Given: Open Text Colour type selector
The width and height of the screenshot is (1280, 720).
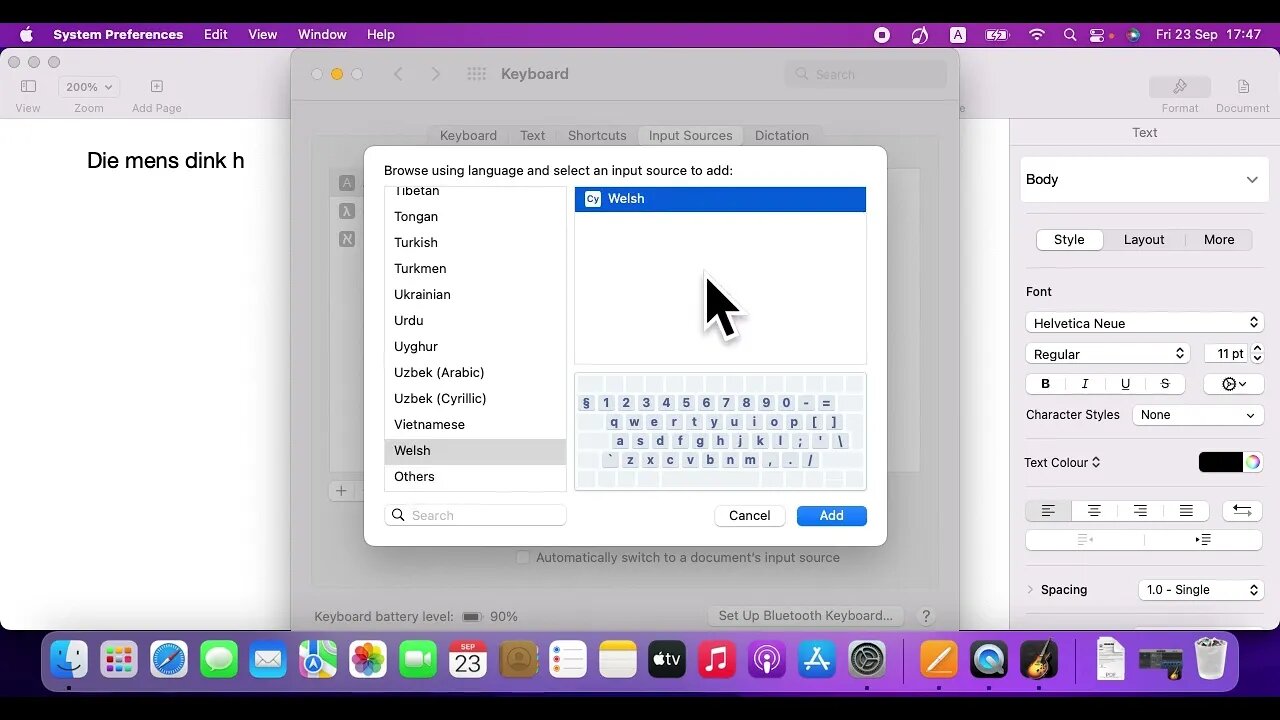Looking at the screenshot, I should [1062, 462].
